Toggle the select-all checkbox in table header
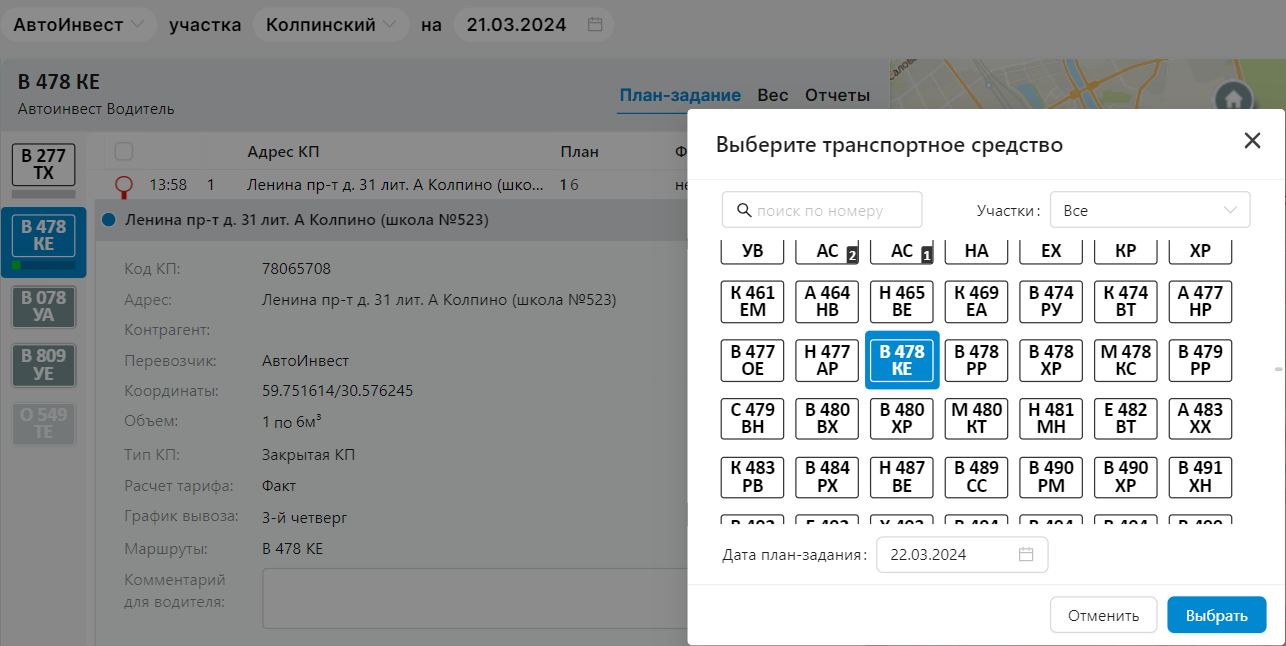This screenshot has height=646, width=1286. tap(124, 152)
